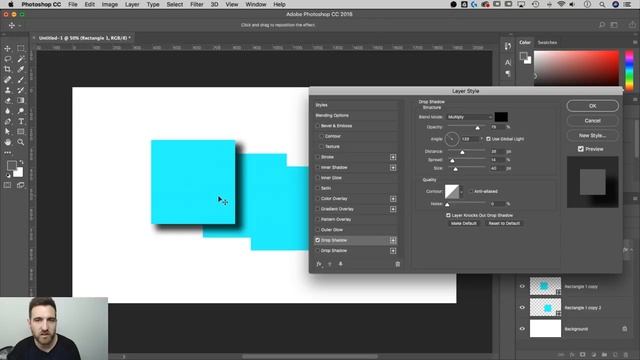Screen dimensions: 640x360
Task: Hide the Rectangle 1 copy layer
Action: [x=522, y=287]
